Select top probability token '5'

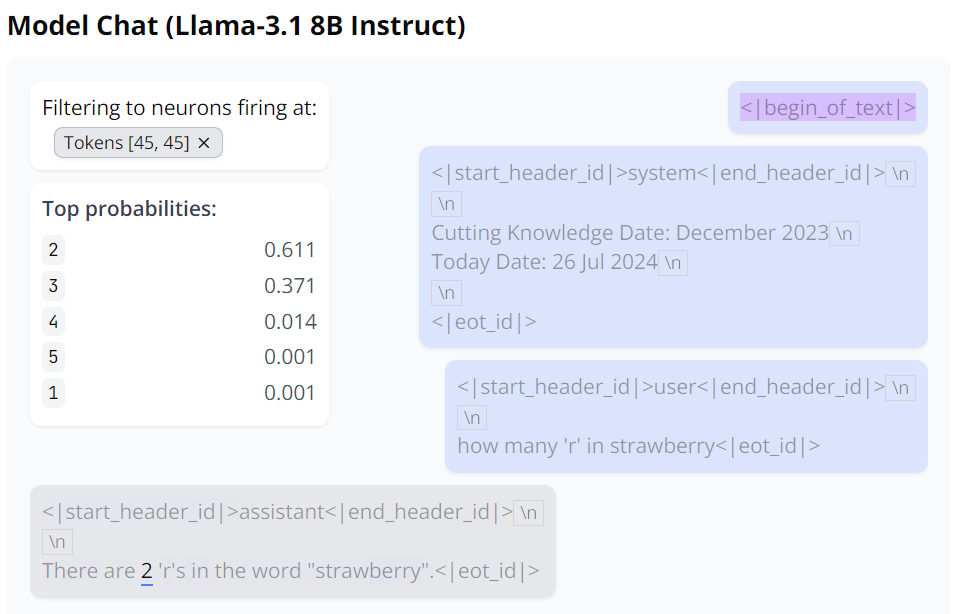[53, 357]
